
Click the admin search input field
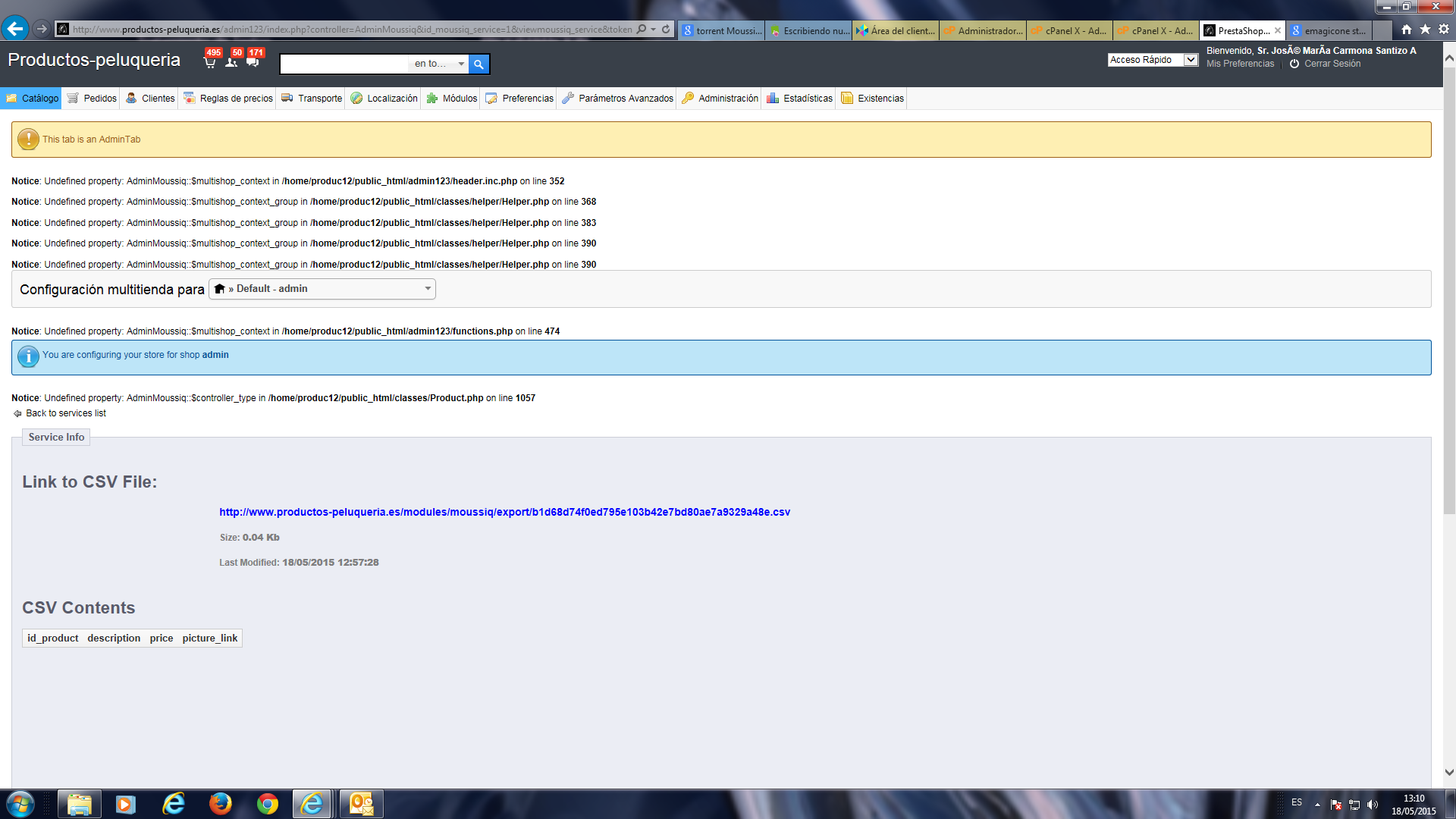click(x=344, y=64)
